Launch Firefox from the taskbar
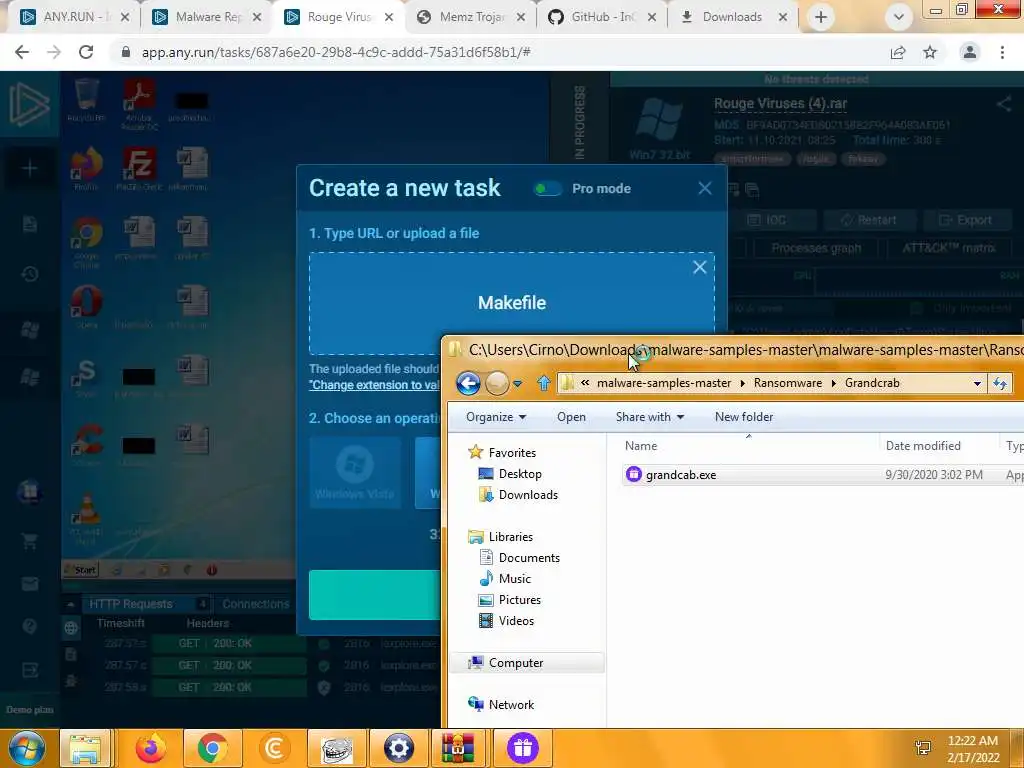 point(151,748)
